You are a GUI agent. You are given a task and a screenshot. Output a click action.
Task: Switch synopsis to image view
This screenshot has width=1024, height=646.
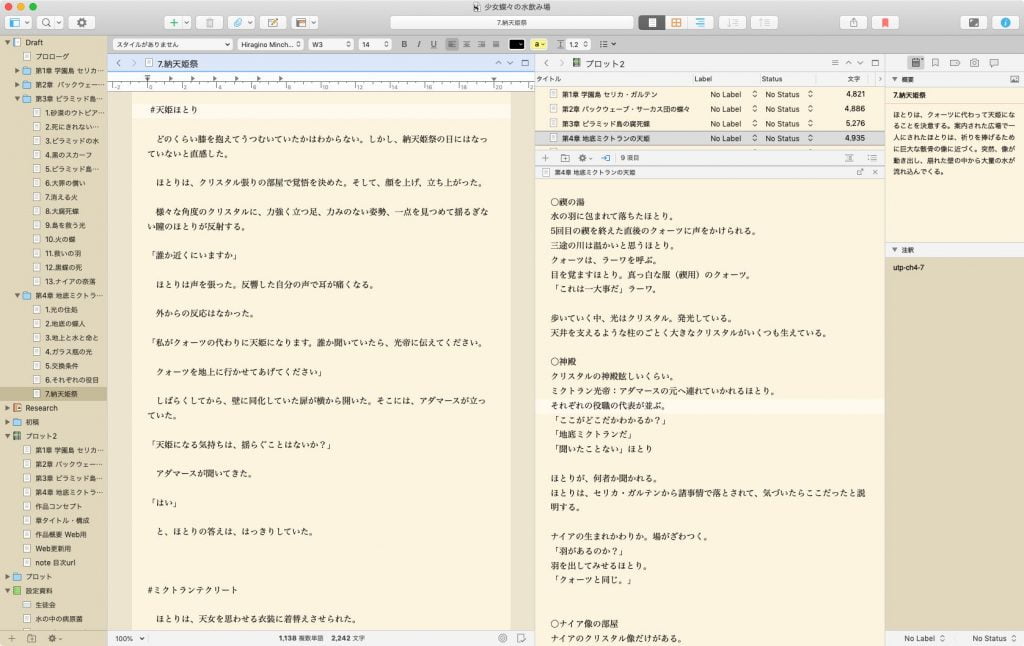tap(1014, 79)
